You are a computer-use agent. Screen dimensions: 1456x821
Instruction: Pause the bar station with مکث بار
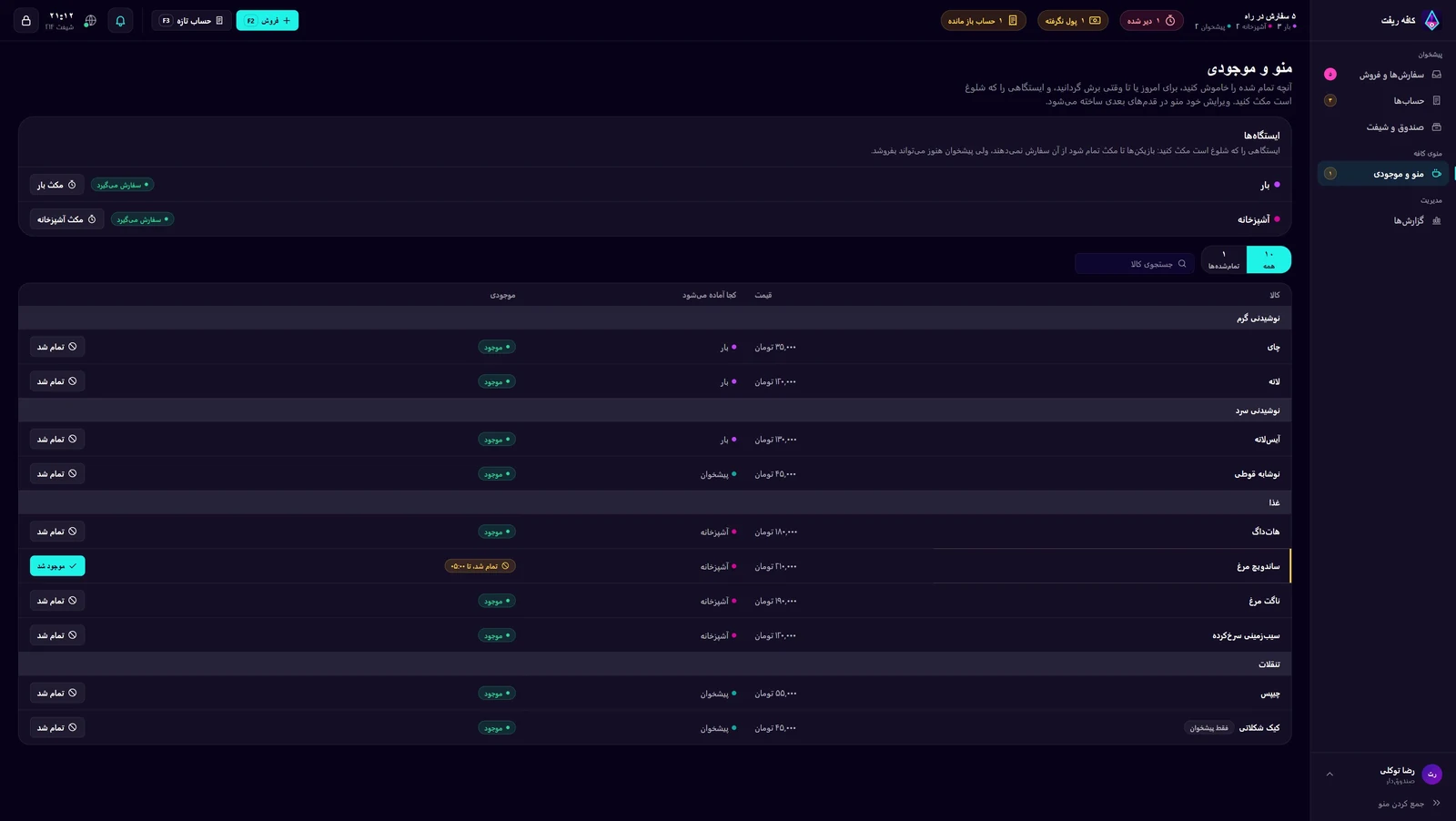point(56,185)
